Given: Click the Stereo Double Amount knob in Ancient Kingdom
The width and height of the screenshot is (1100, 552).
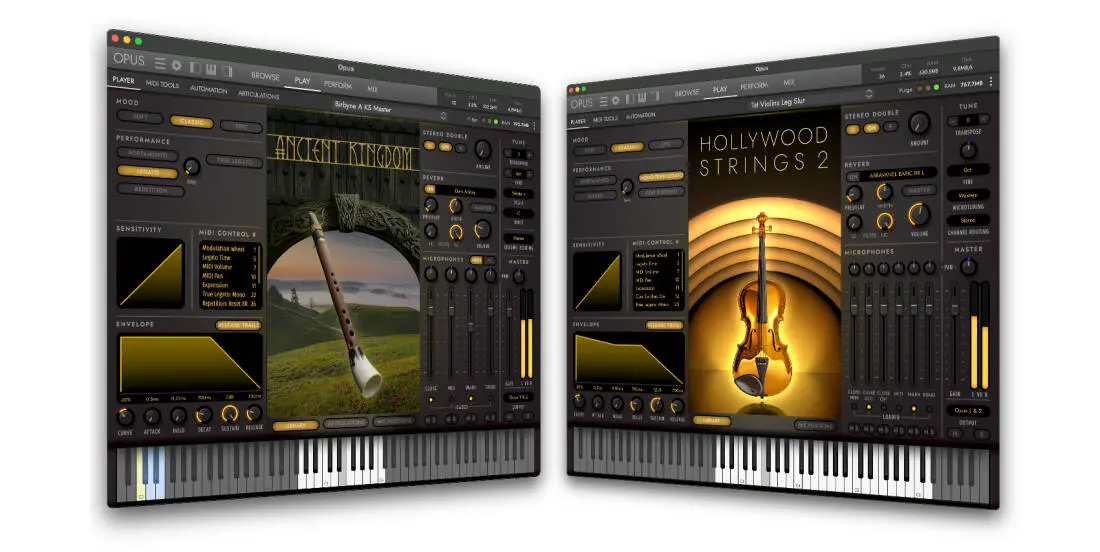Looking at the screenshot, I should pos(484,148).
